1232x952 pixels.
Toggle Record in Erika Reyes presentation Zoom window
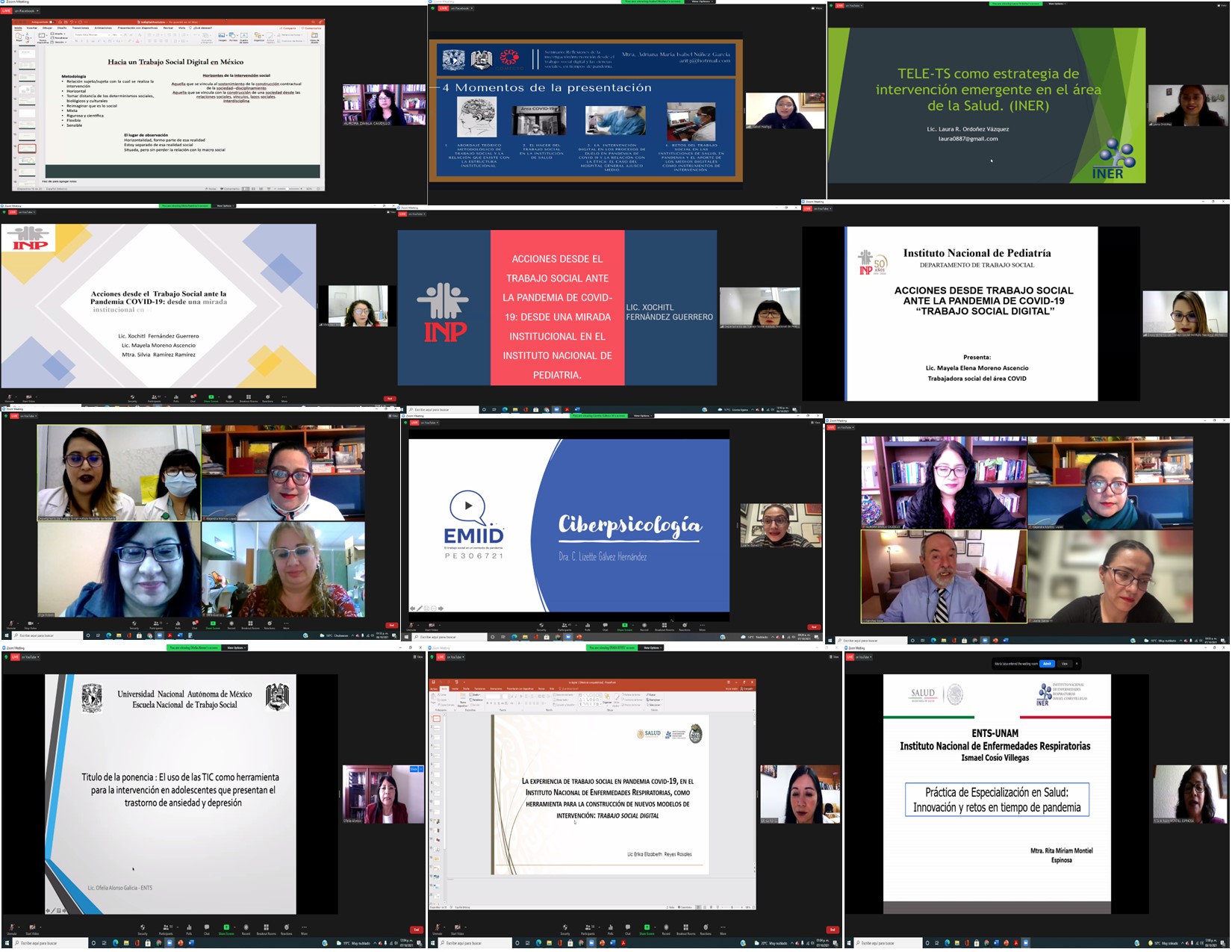pos(666,930)
